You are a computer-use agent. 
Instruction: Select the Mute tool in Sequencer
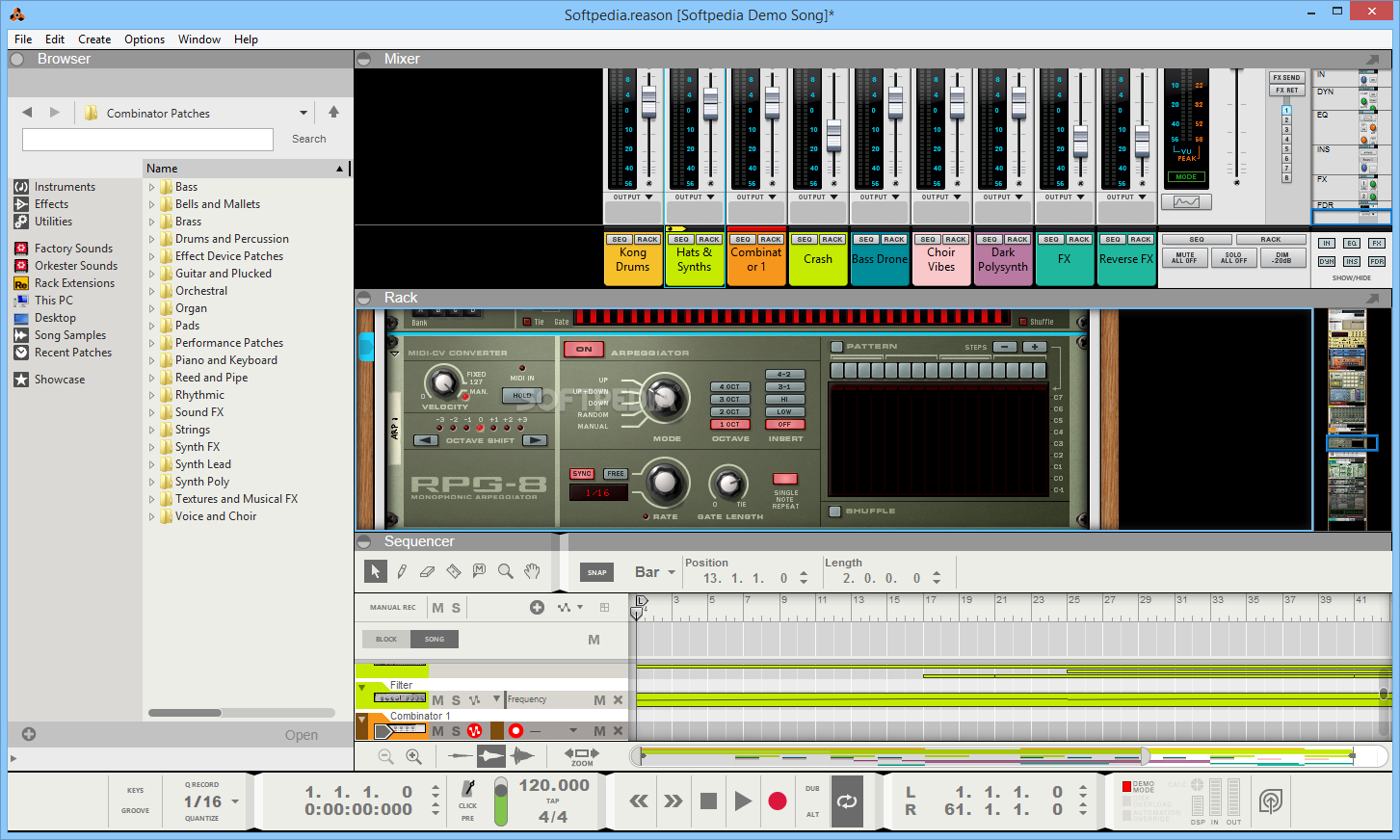480,571
